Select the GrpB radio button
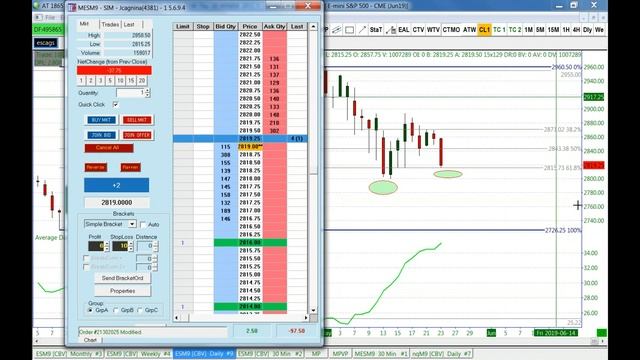 (116, 310)
